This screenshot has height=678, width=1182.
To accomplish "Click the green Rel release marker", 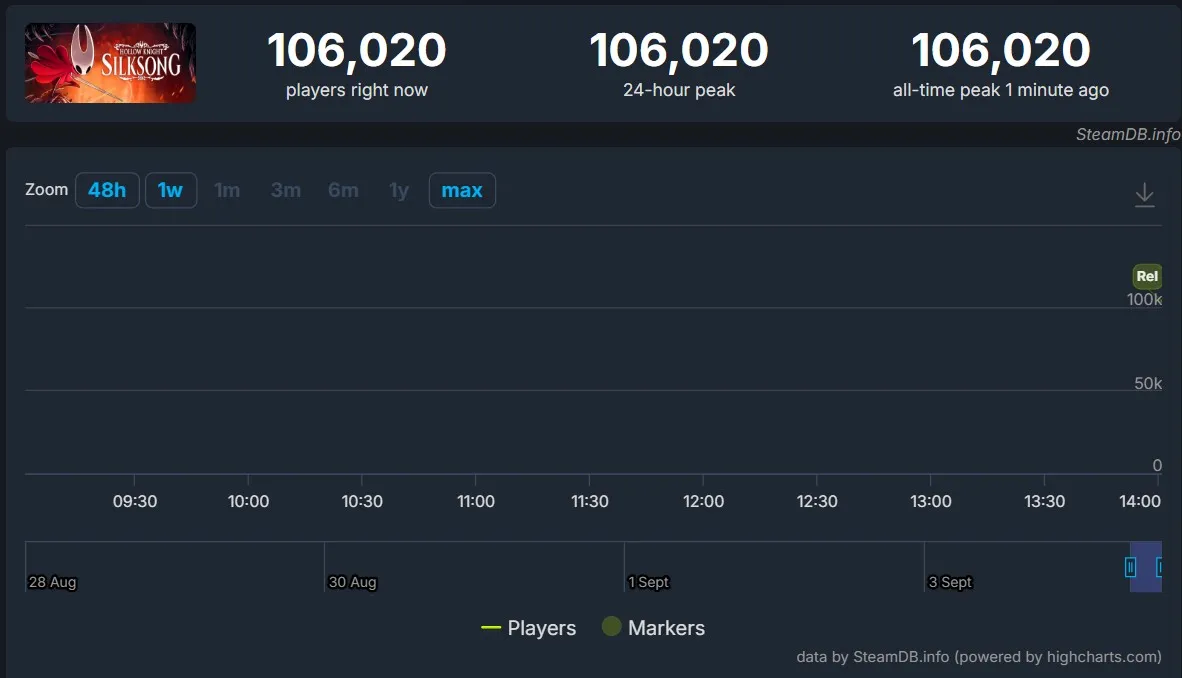I will 1147,276.
